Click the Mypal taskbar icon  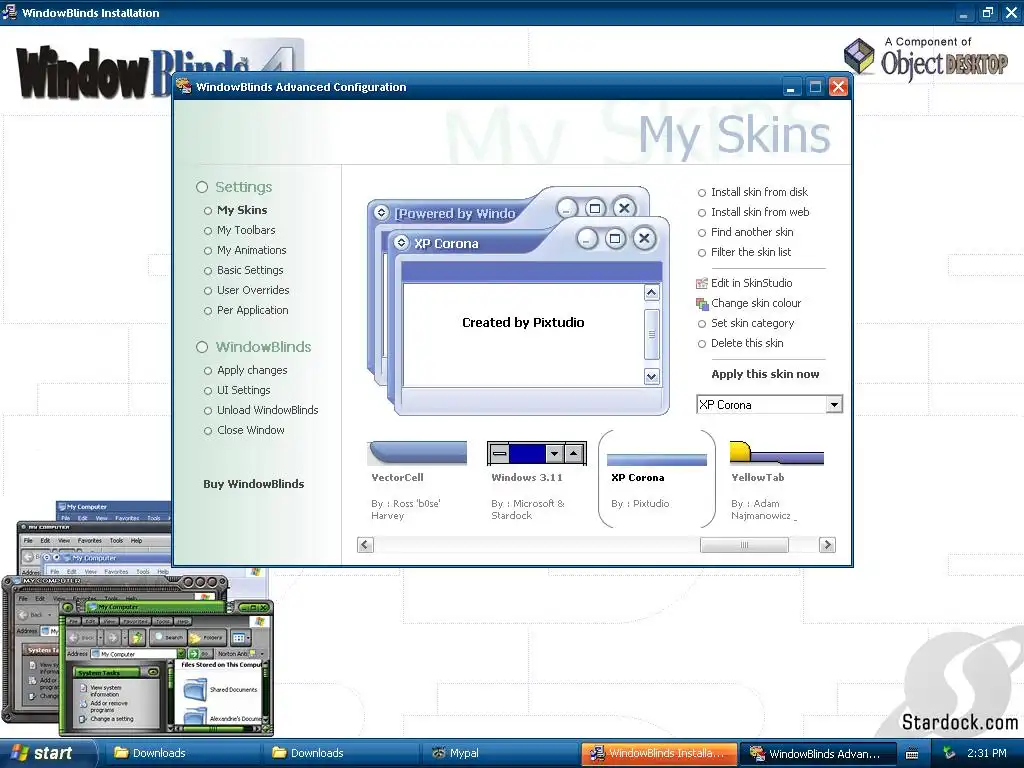(x=439, y=753)
